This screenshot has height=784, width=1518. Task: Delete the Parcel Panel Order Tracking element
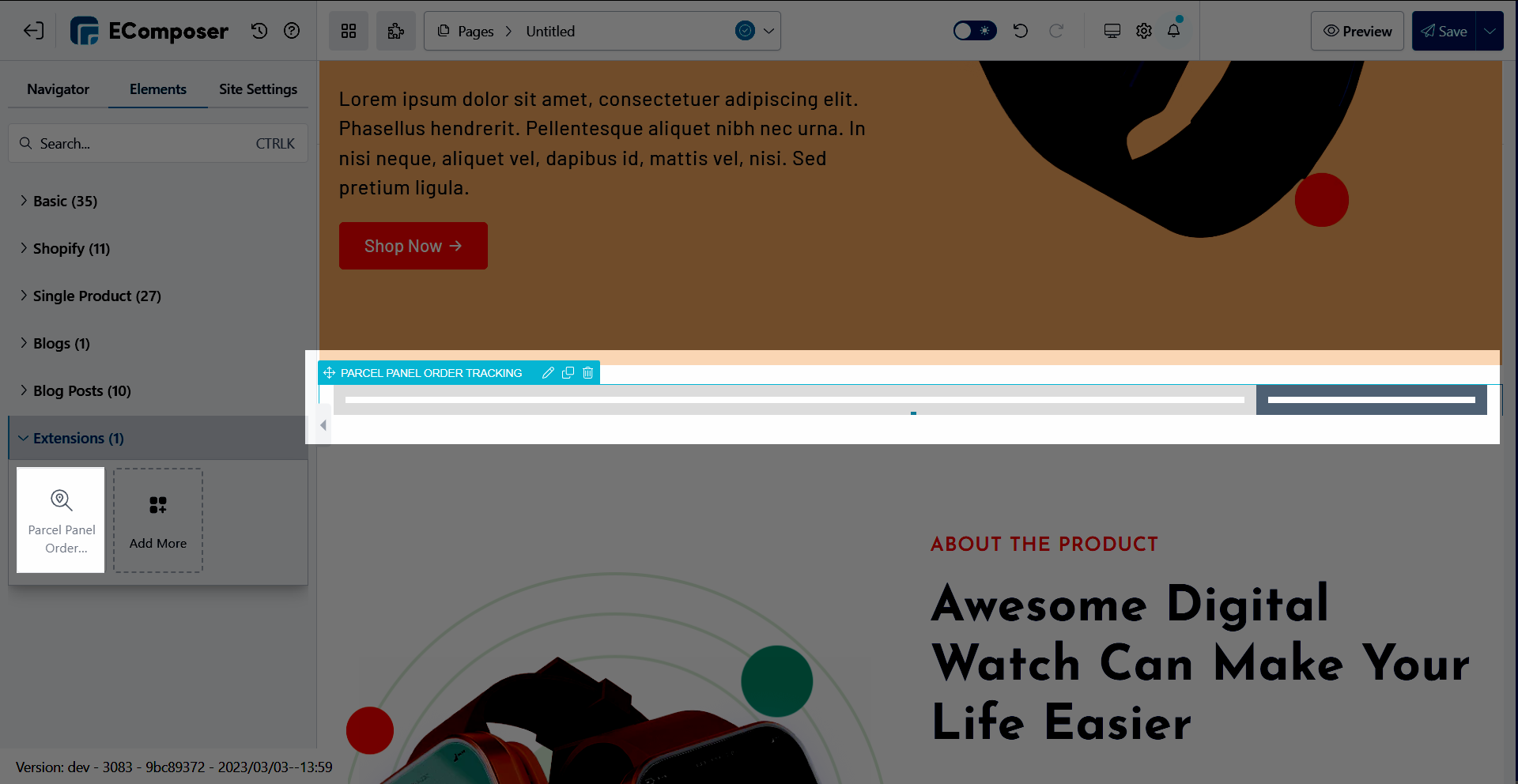[587, 372]
